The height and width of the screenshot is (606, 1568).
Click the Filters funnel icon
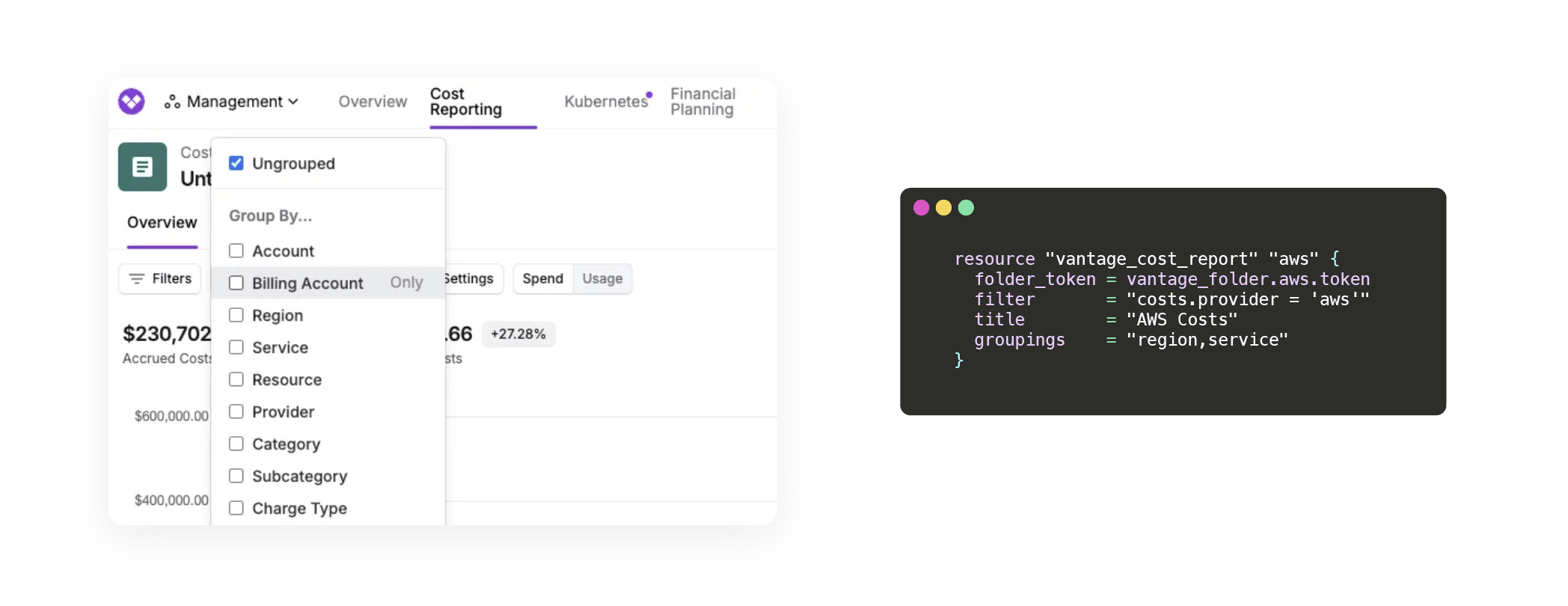click(138, 278)
